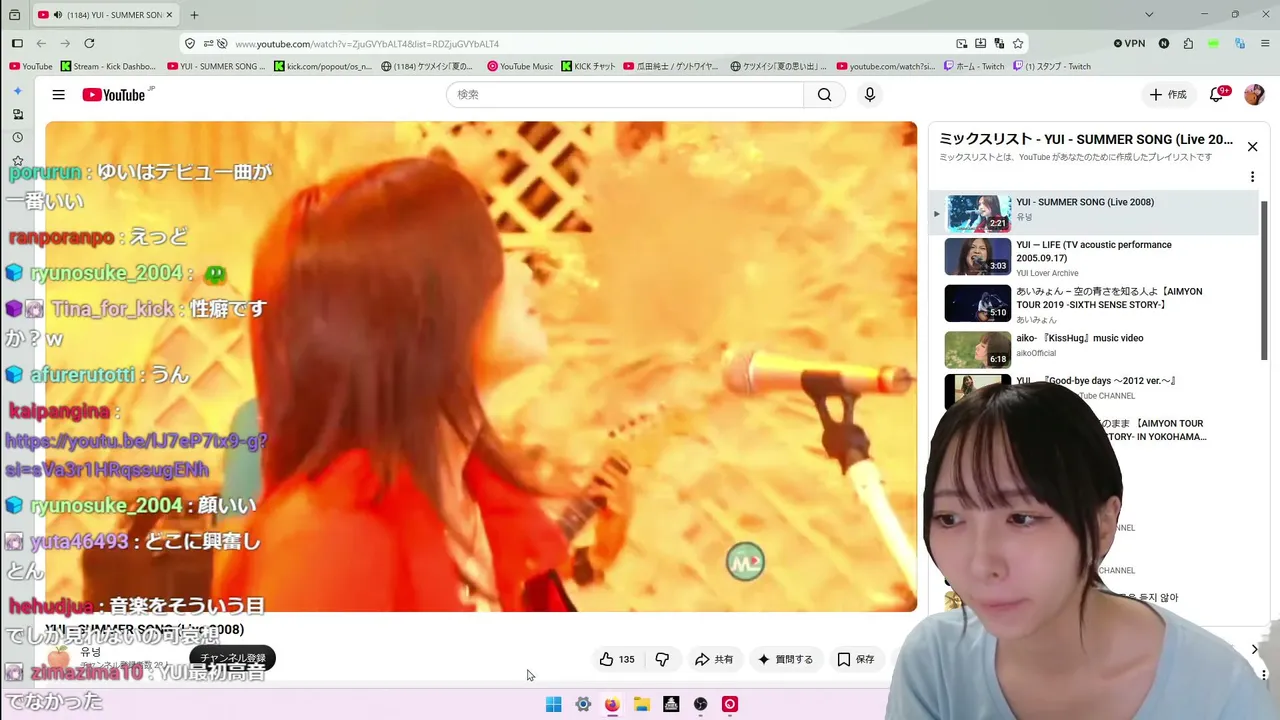The width and height of the screenshot is (1280, 720).
Task: Click chat username "yuta46493"
Action: click(79, 542)
